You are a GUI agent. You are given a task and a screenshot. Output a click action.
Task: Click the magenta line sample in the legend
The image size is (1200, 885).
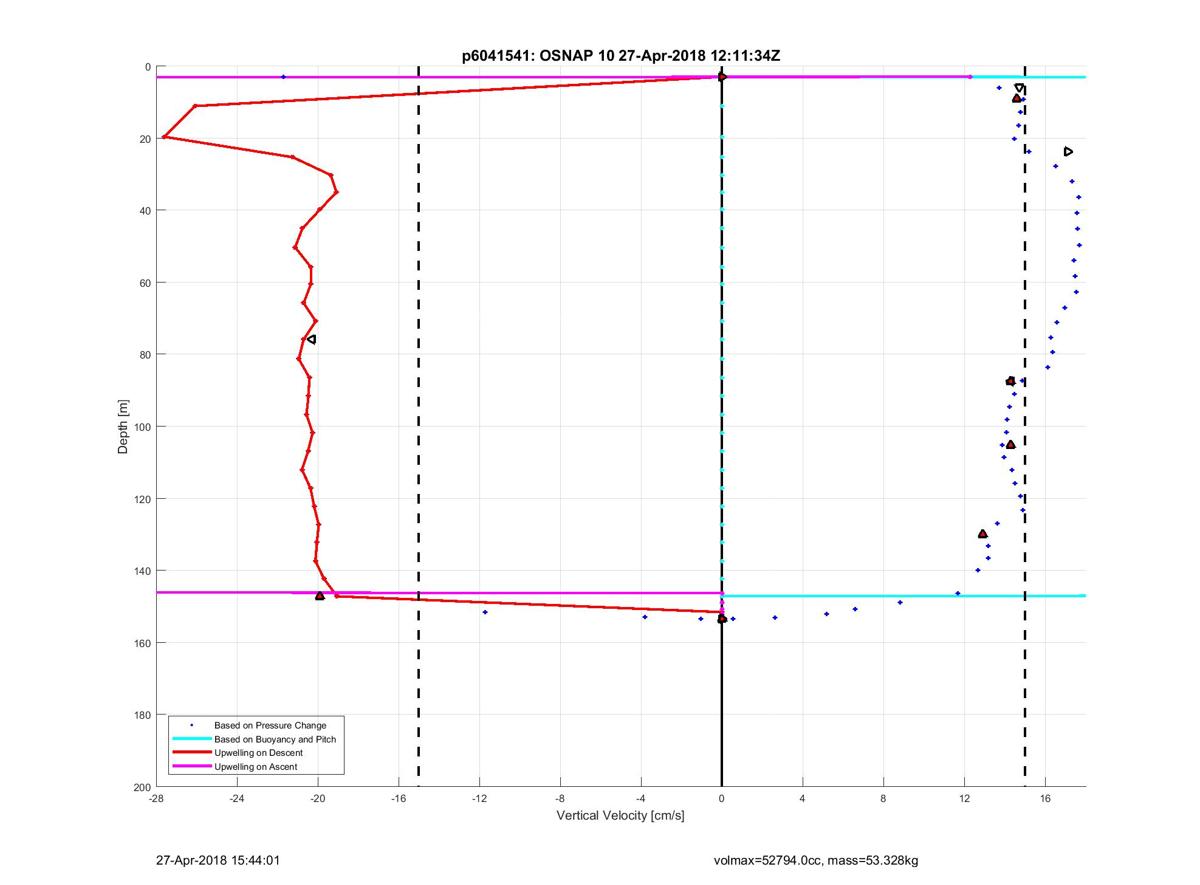click(191, 767)
